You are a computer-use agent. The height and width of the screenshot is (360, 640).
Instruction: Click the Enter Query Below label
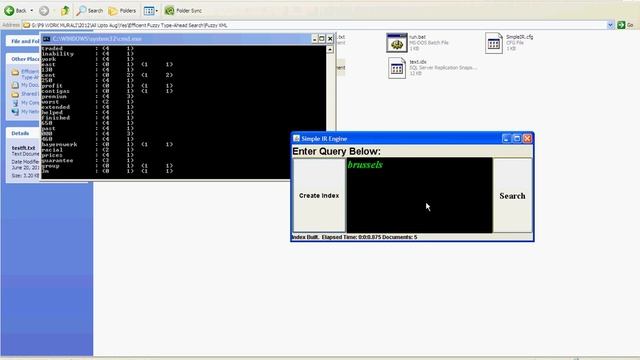[336, 151]
